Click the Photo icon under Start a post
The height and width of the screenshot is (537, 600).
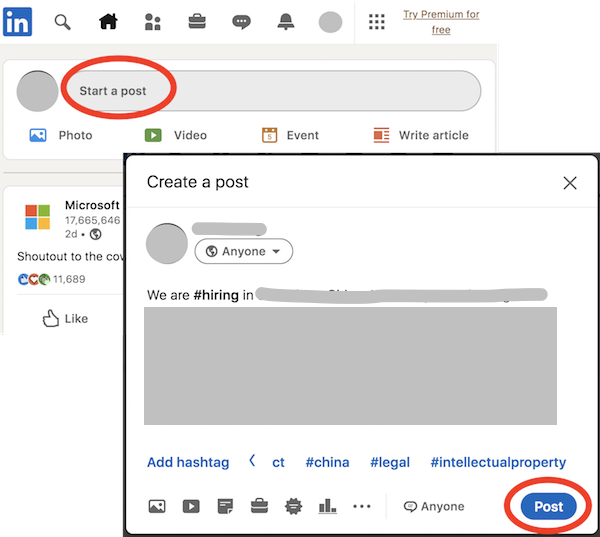pyautogui.click(x=38, y=135)
